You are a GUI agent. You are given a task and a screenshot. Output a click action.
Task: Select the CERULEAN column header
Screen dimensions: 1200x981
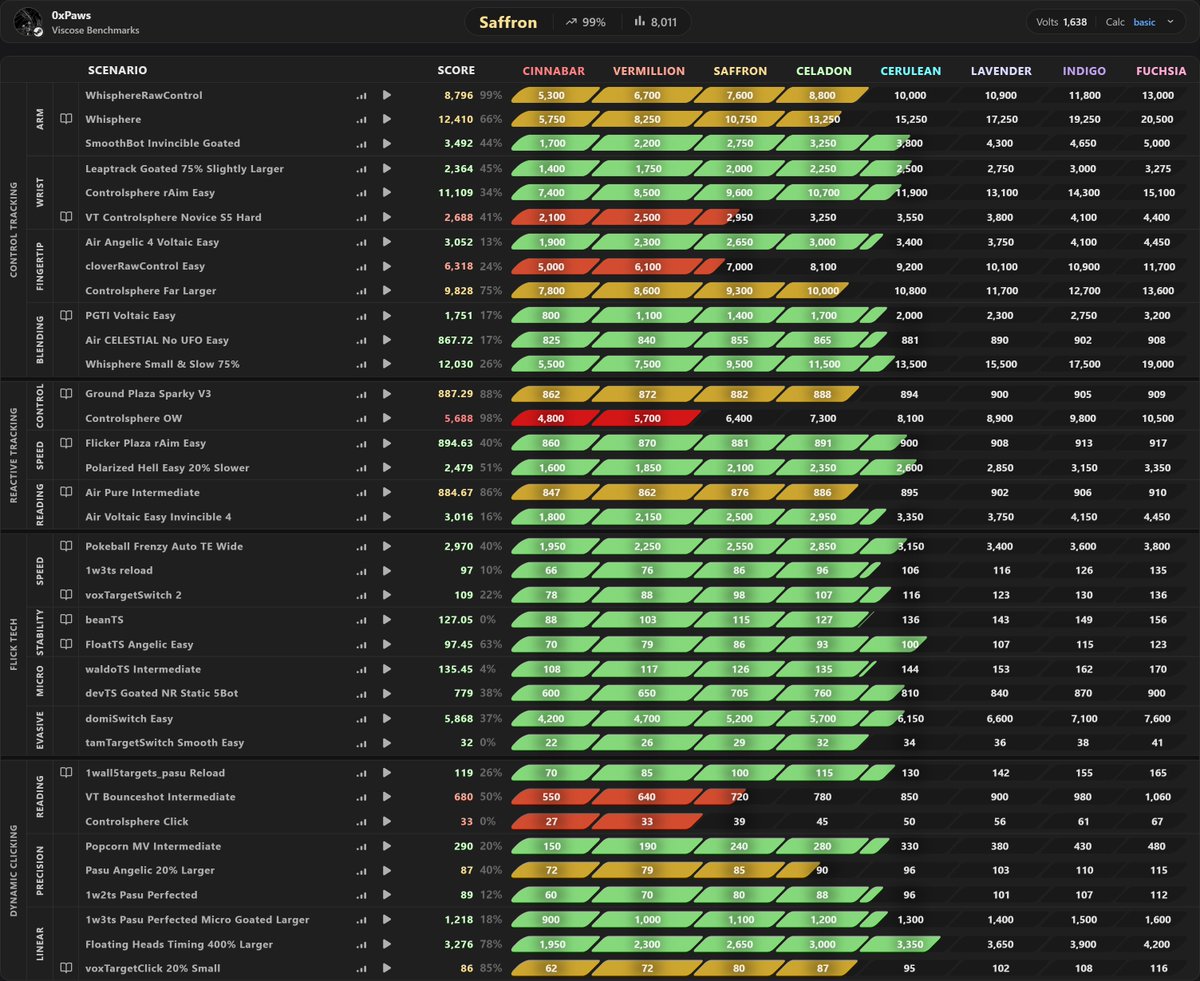911,71
